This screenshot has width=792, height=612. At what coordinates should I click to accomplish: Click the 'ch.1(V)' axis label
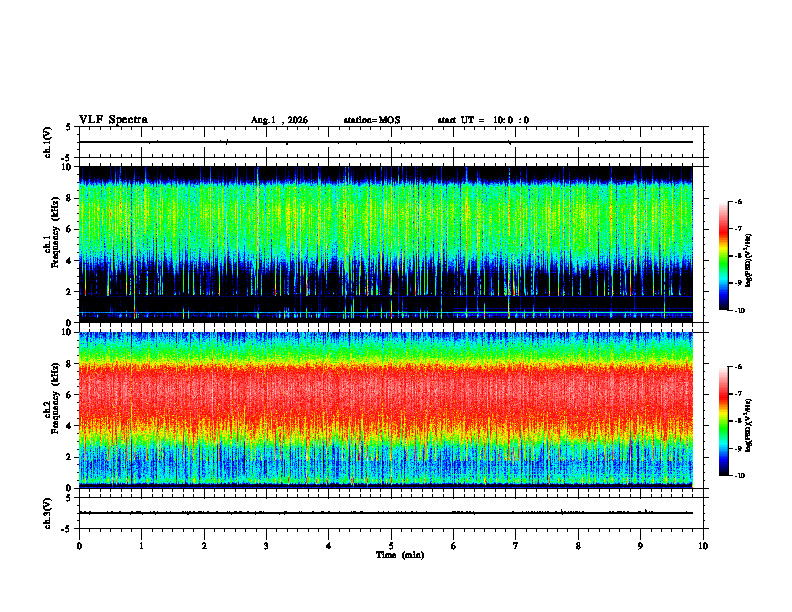click(x=47, y=142)
